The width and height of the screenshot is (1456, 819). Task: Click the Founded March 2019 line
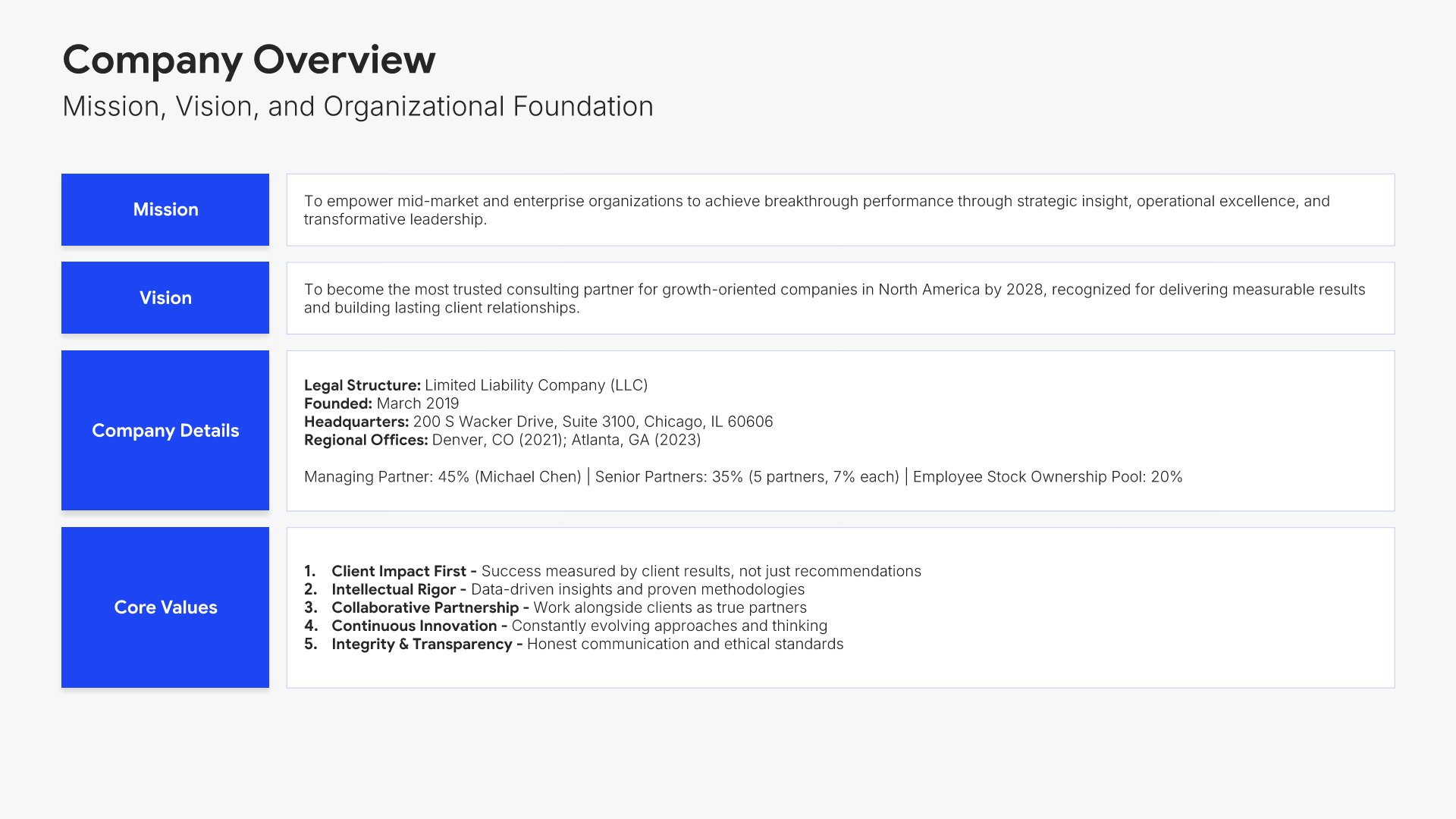click(x=381, y=403)
